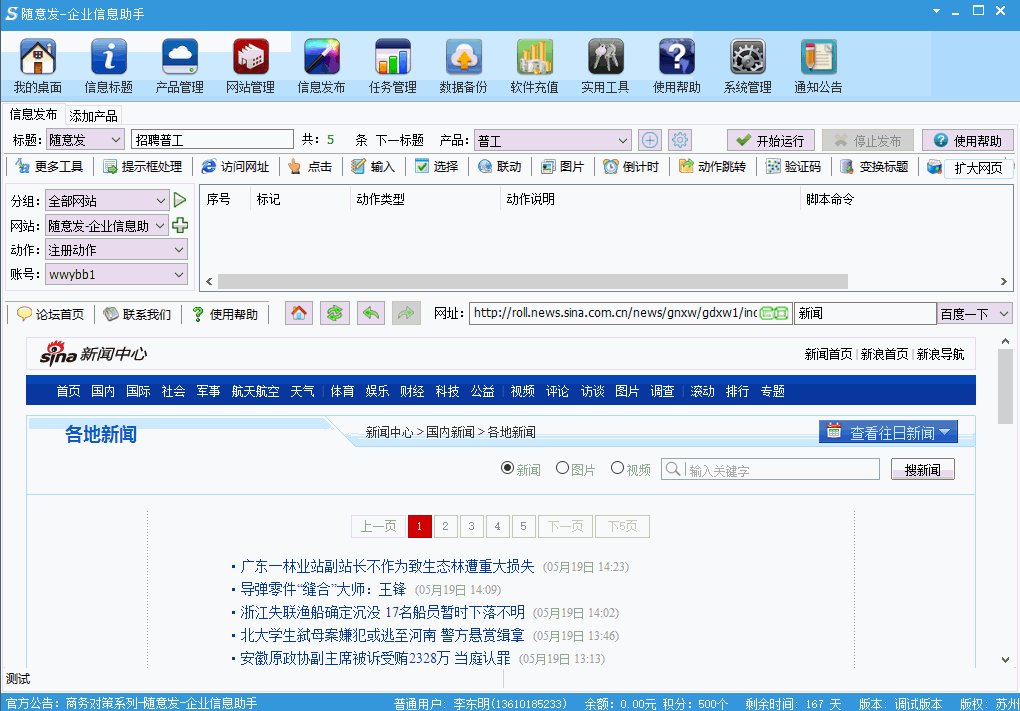Image resolution: width=1020 pixels, height=711 pixels.
Task: Open 财经 in Sina navigation bar
Action: point(412,391)
